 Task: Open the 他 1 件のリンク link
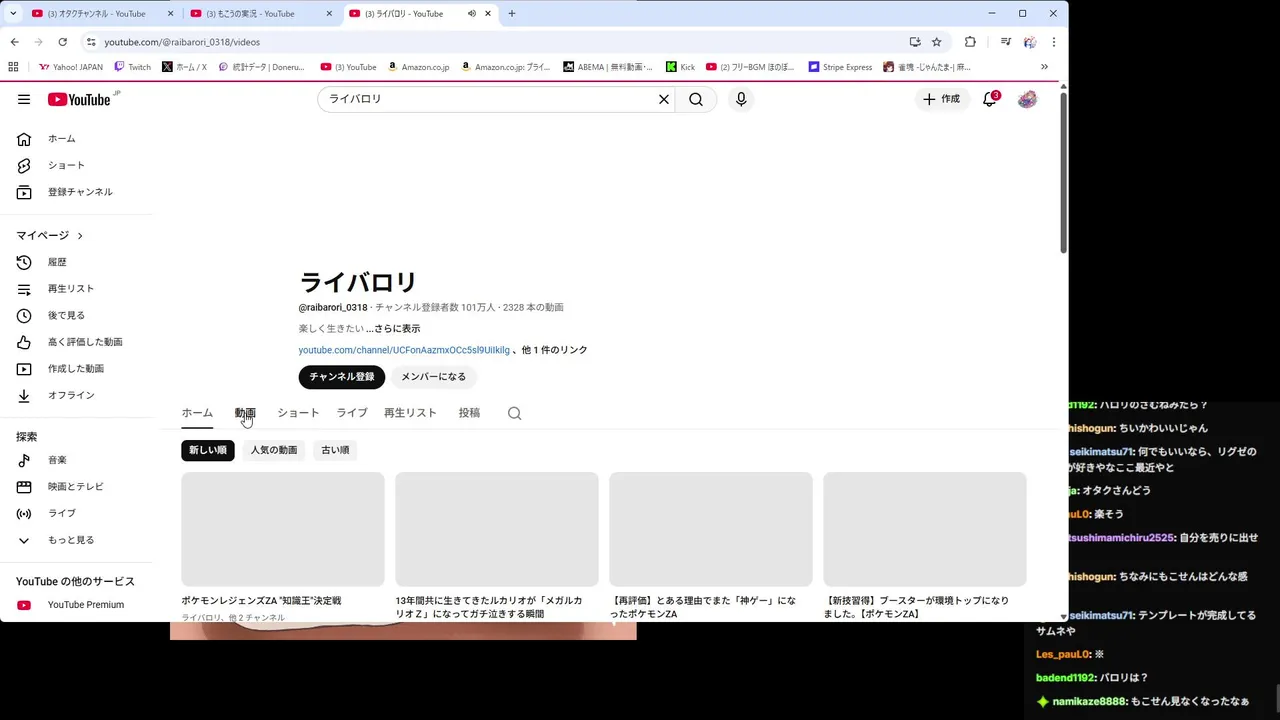click(555, 351)
